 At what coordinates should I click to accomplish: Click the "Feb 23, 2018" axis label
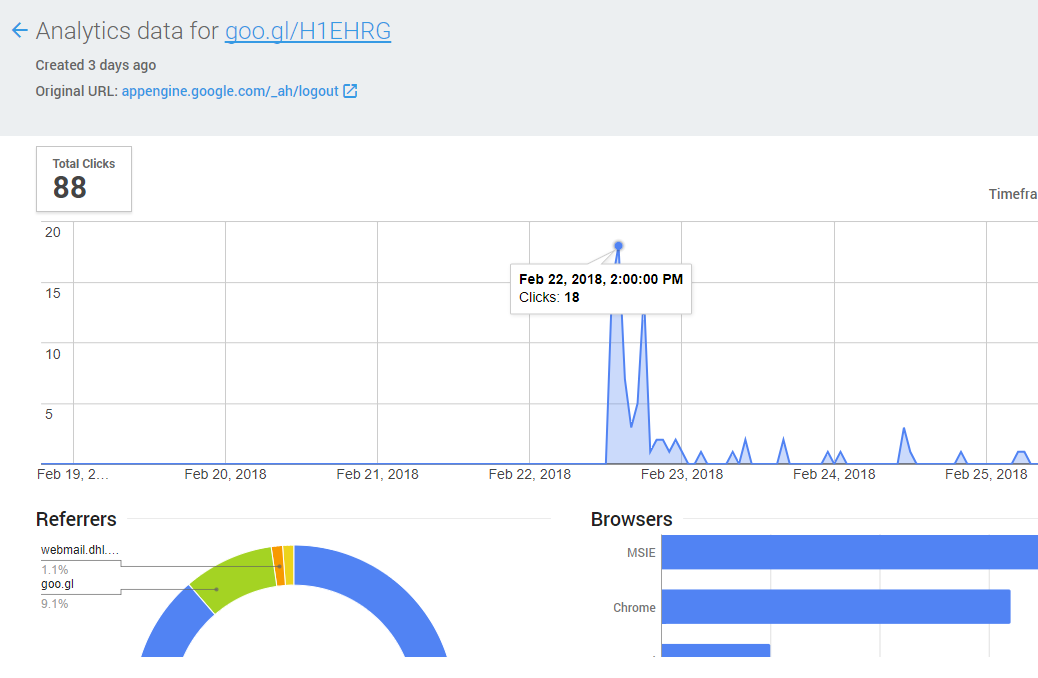[682, 474]
